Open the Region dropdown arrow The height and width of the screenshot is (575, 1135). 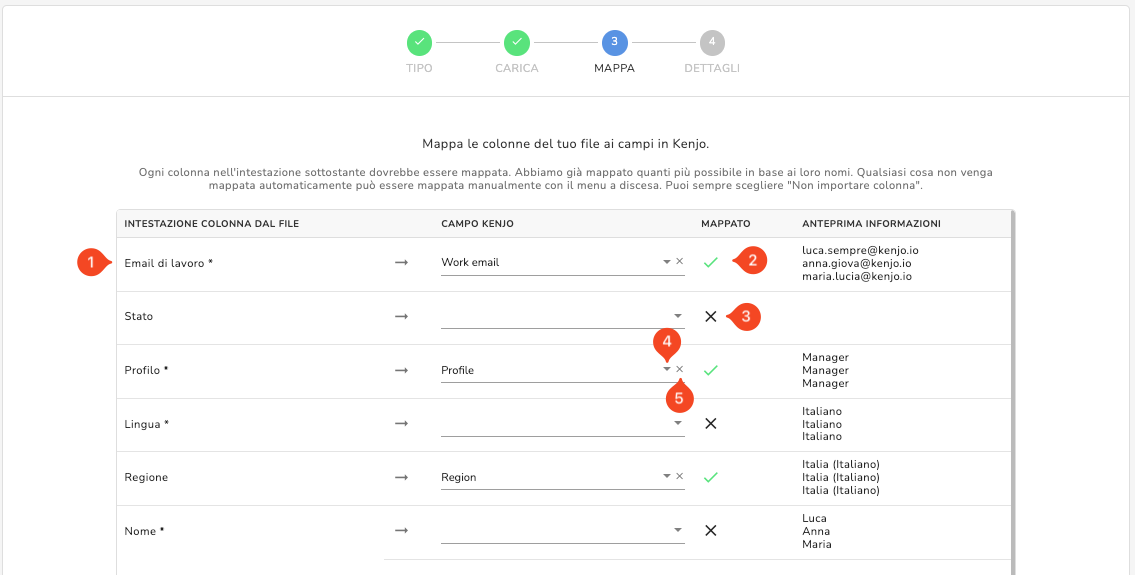[x=667, y=477]
